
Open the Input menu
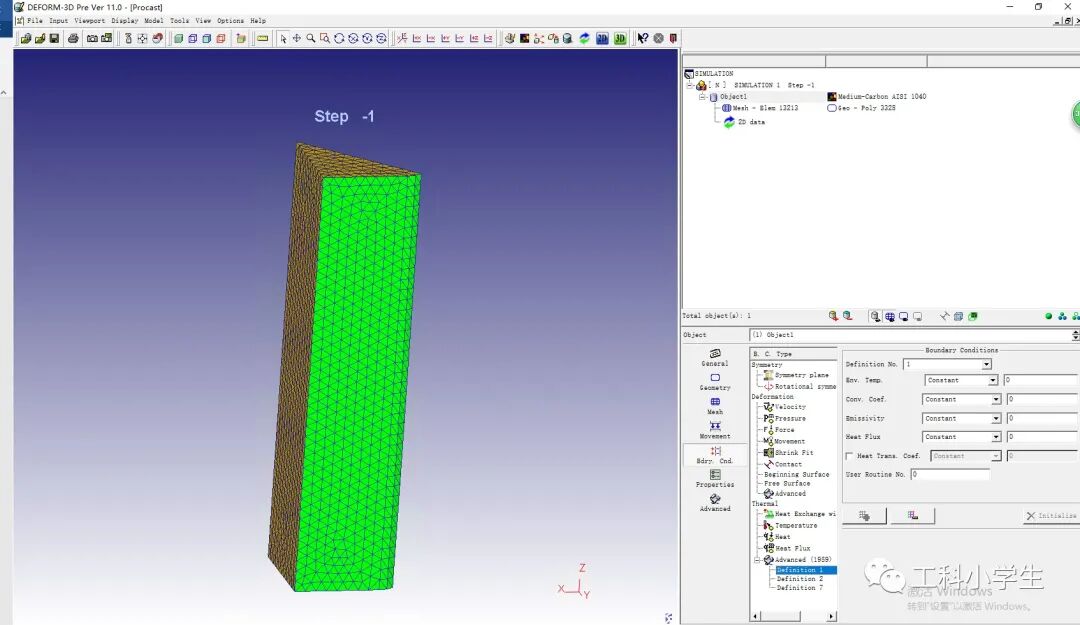(59, 21)
